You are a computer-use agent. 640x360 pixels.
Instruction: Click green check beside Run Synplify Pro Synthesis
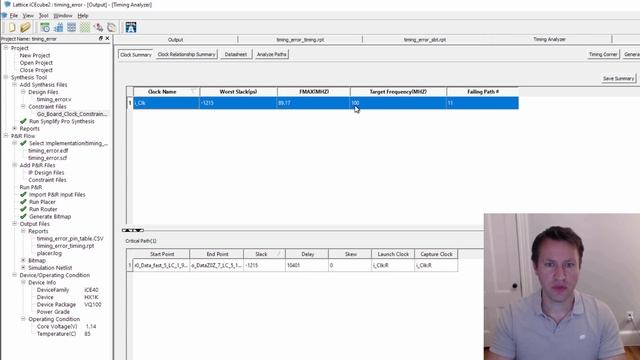click(x=23, y=121)
